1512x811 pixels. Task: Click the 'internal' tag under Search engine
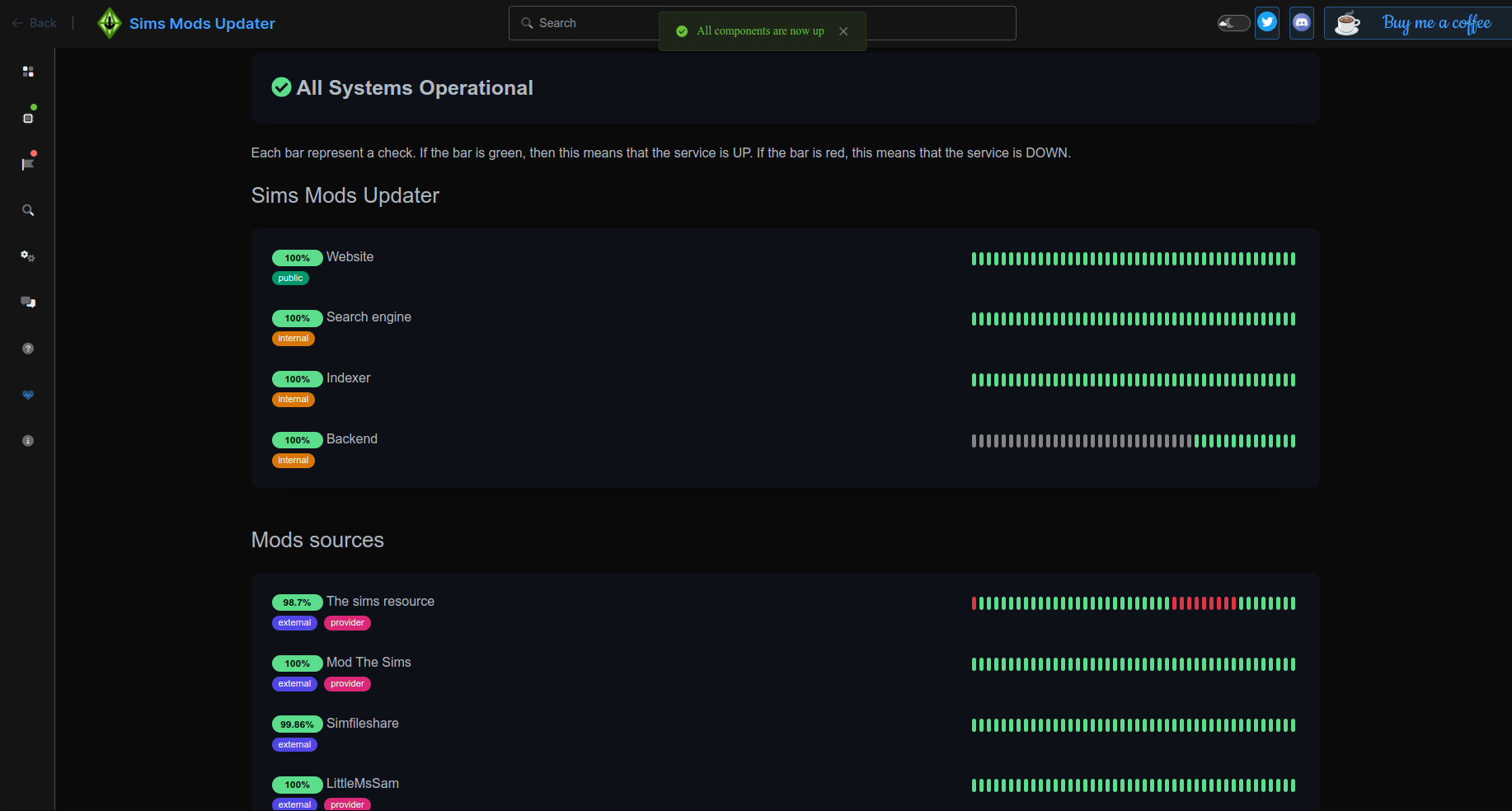coord(293,339)
